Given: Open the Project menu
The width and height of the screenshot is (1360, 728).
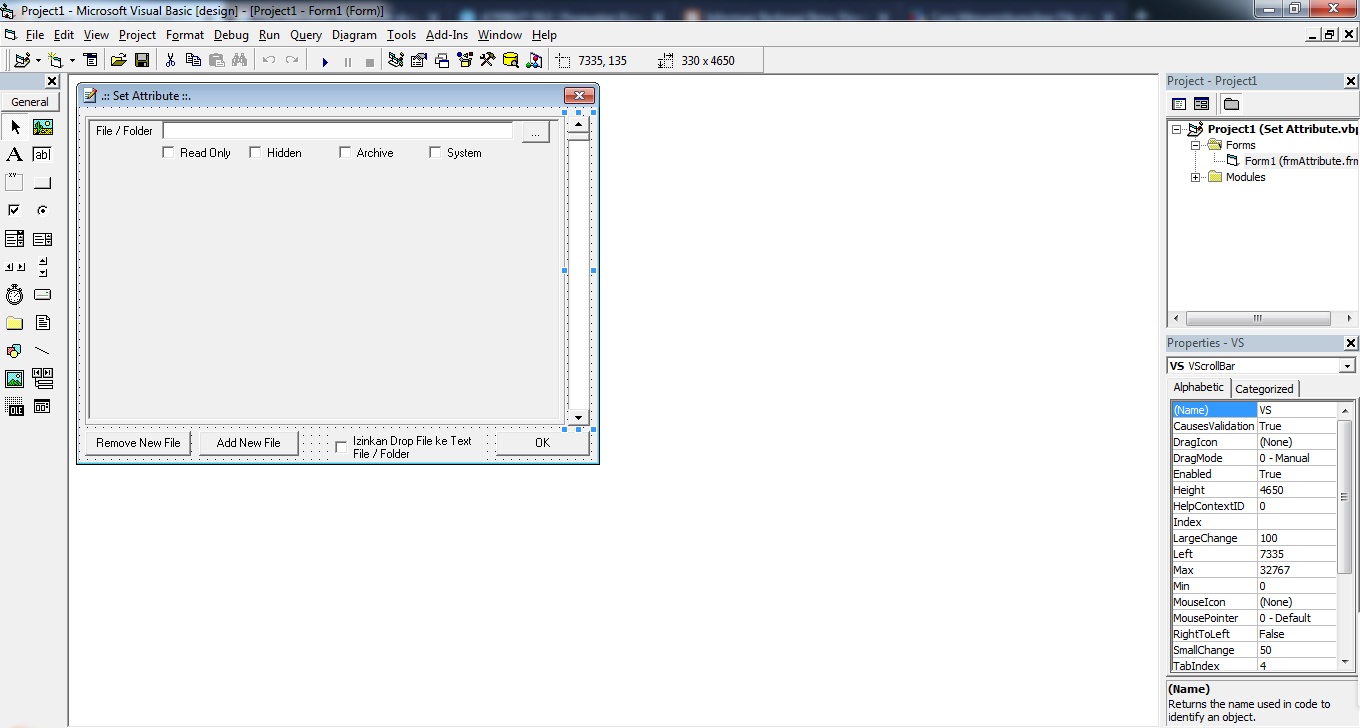Looking at the screenshot, I should pos(137,34).
